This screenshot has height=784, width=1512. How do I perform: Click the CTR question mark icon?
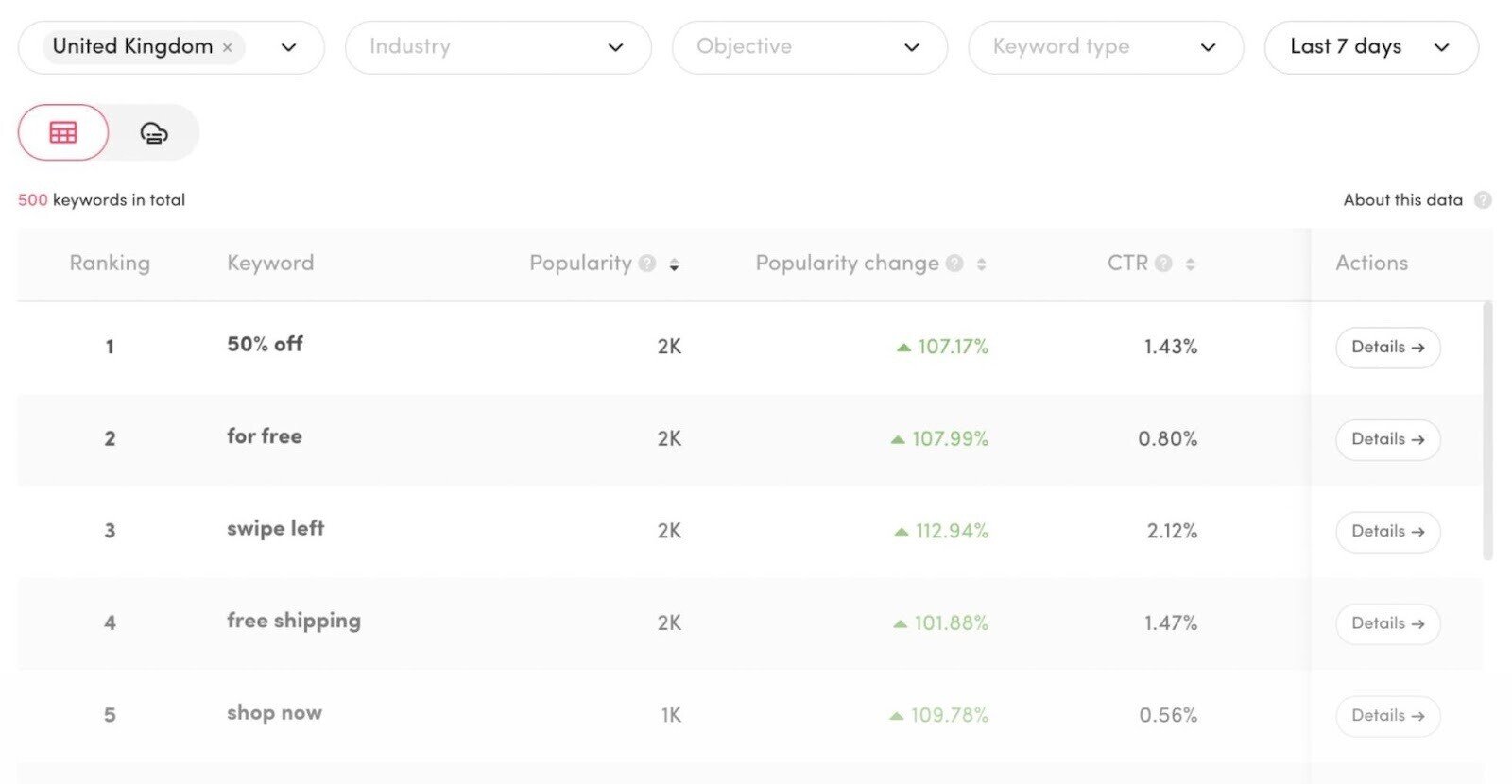[1165, 264]
